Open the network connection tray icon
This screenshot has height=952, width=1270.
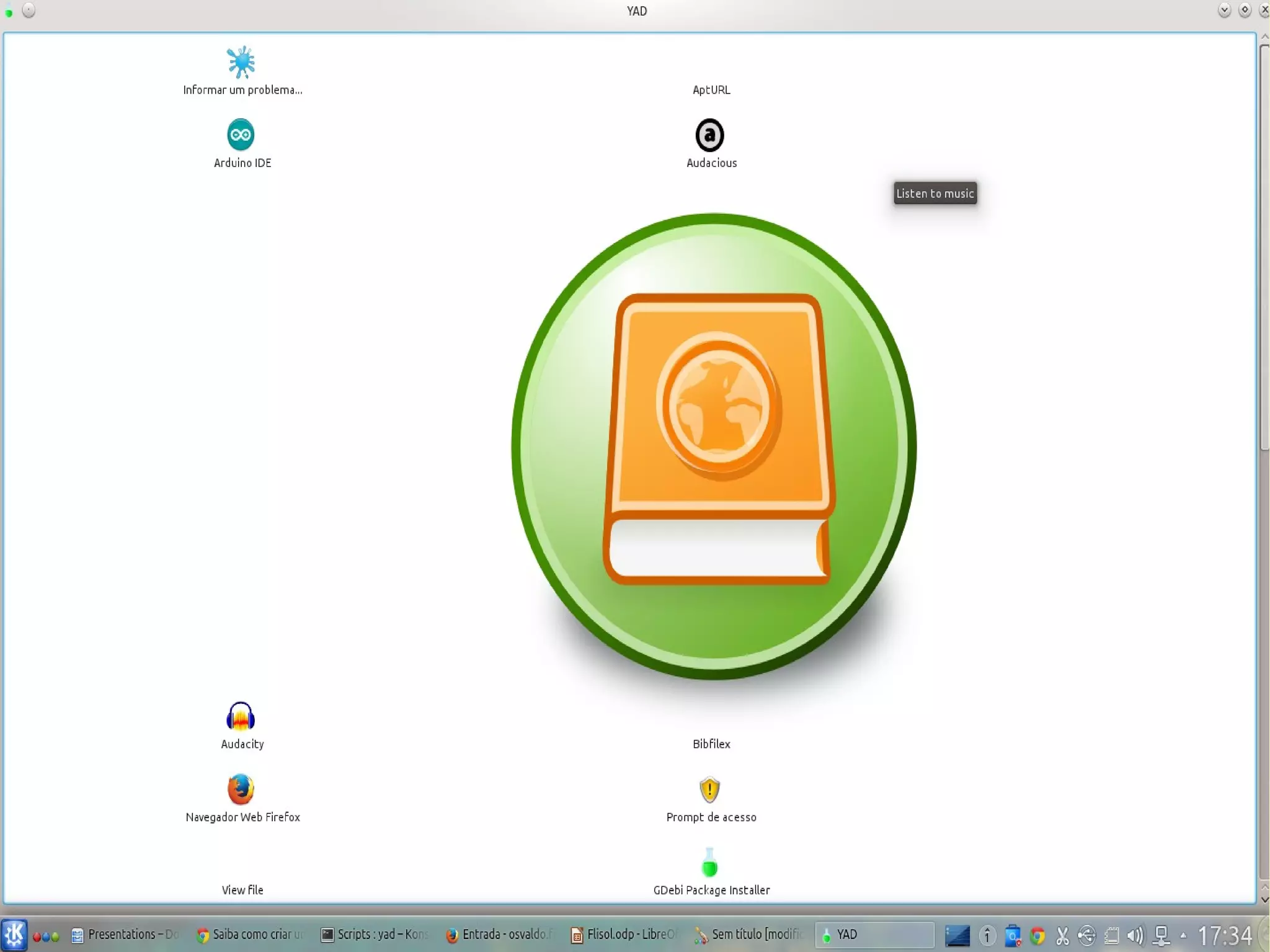(1161, 935)
